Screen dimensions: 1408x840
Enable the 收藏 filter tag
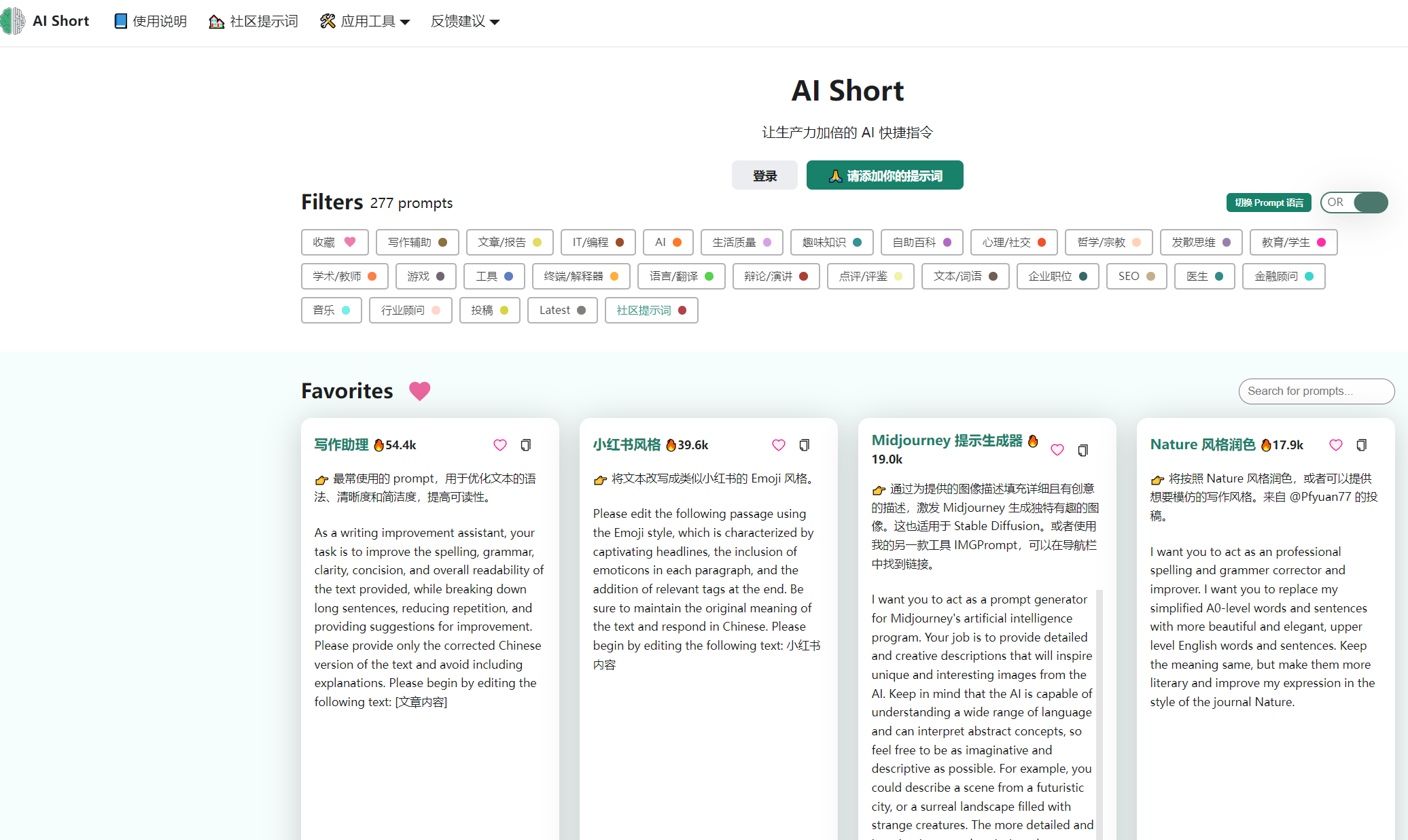click(334, 242)
